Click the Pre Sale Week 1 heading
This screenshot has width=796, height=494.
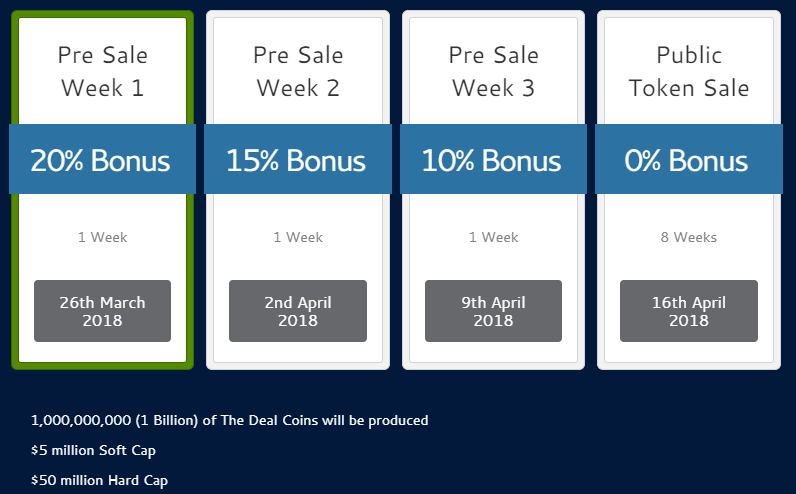tap(103, 72)
